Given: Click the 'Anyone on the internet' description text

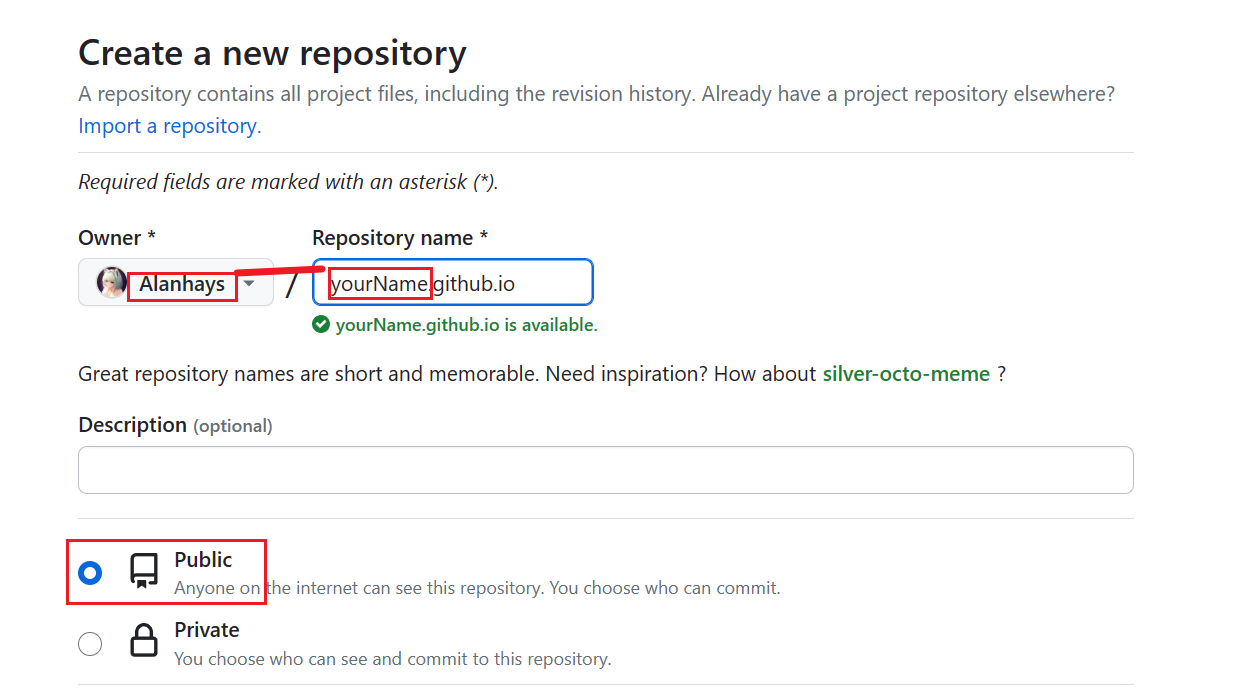Looking at the screenshot, I should point(477,588).
